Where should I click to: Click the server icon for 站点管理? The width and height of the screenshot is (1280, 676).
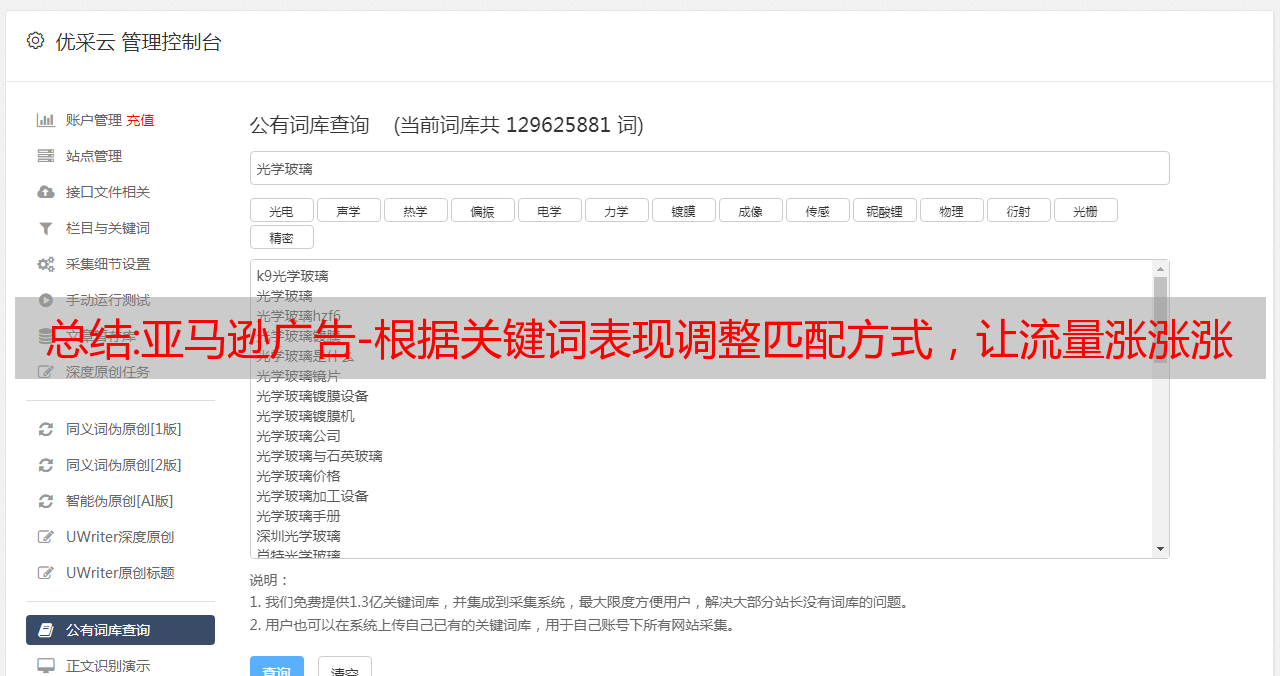pyautogui.click(x=46, y=156)
